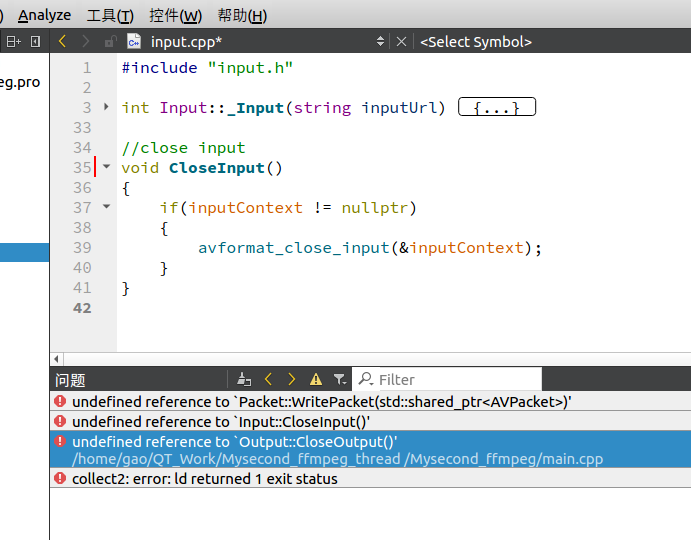
Task: Open the Analyze menu
Action: coord(44,15)
